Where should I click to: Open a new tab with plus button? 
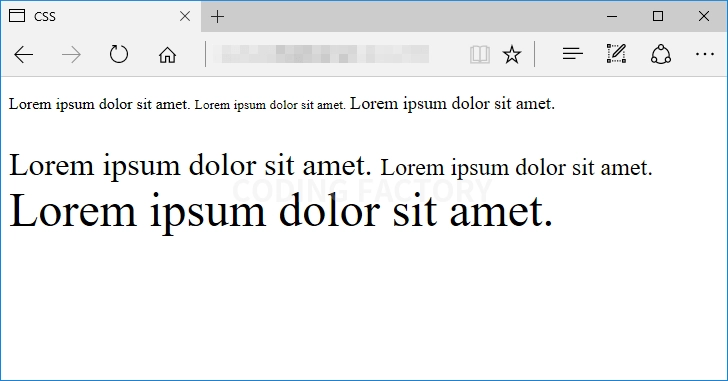click(217, 17)
